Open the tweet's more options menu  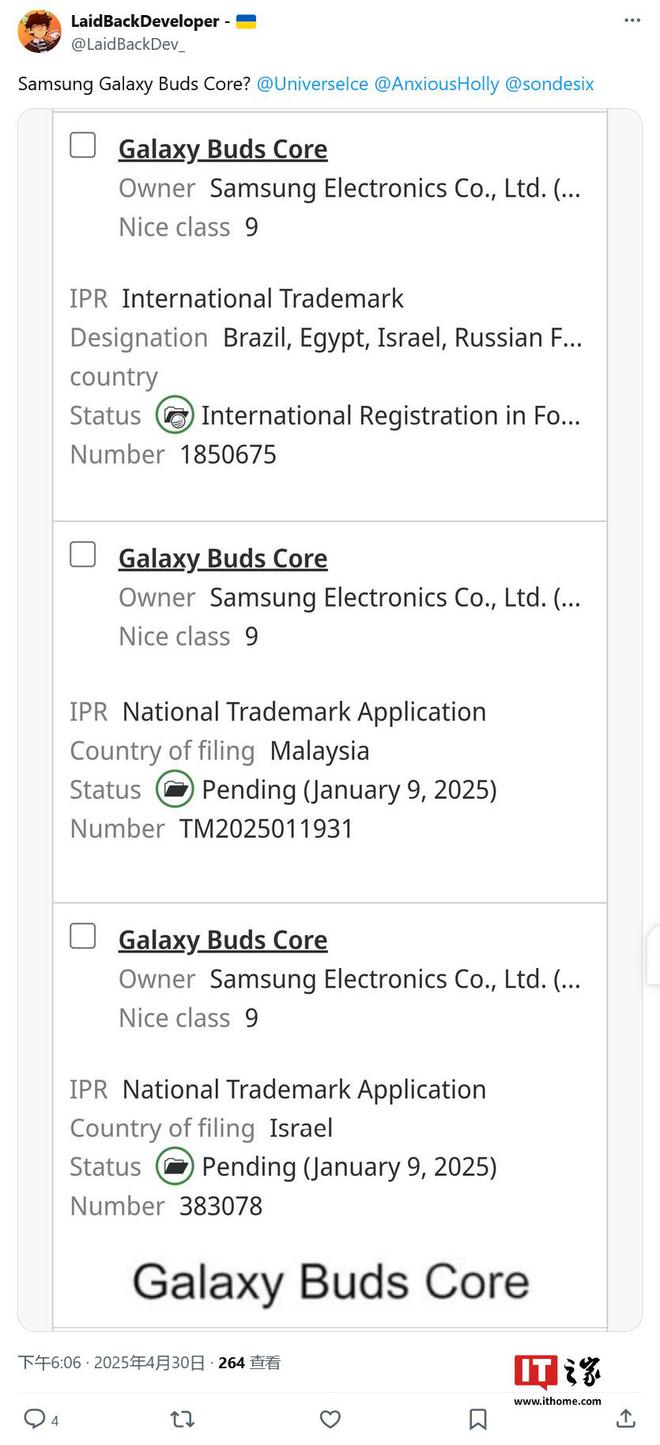pyautogui.click(x=631, y=20)
